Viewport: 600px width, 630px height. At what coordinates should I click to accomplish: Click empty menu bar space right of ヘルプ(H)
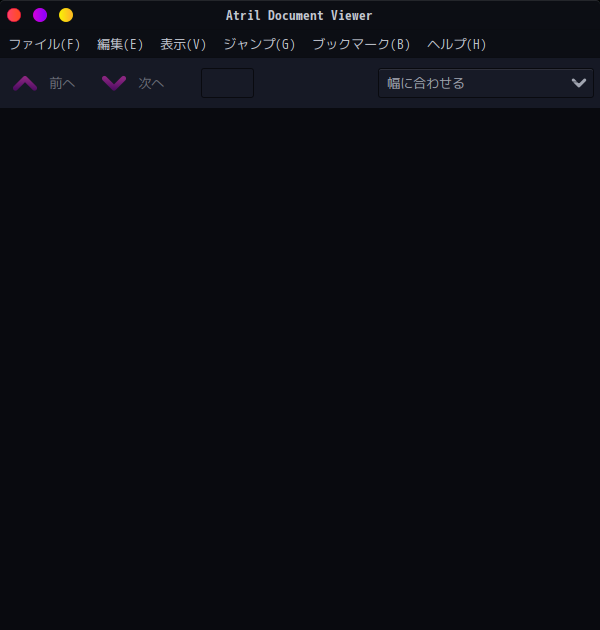[x=543, y=44]
